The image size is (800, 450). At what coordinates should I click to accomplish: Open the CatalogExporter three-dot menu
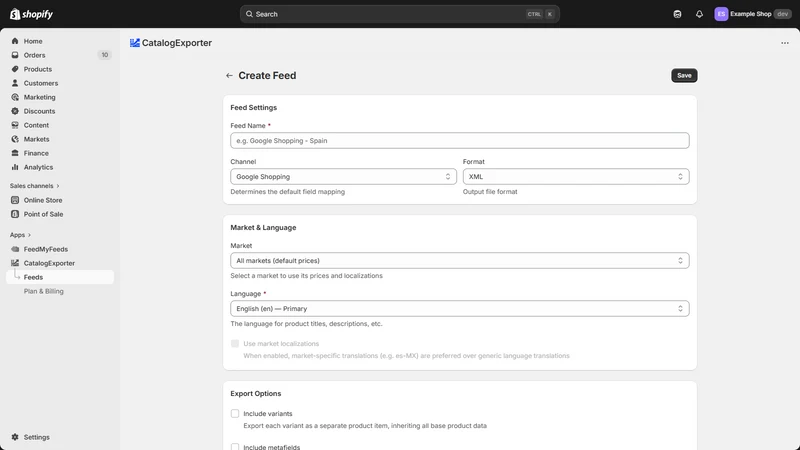click(x=785, y=43)
